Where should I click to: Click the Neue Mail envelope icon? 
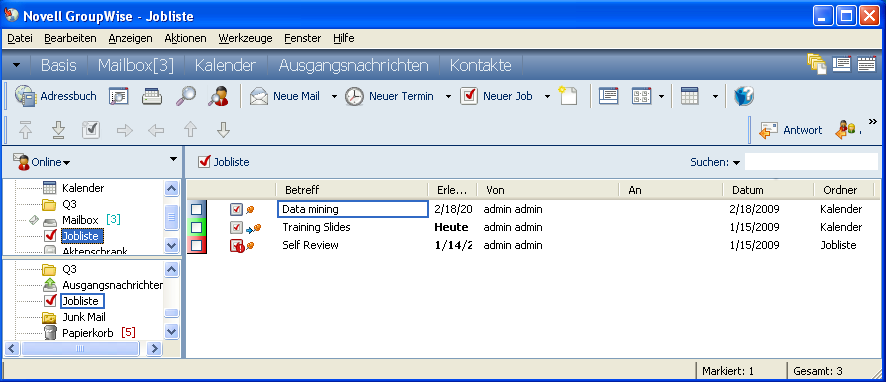258,96
